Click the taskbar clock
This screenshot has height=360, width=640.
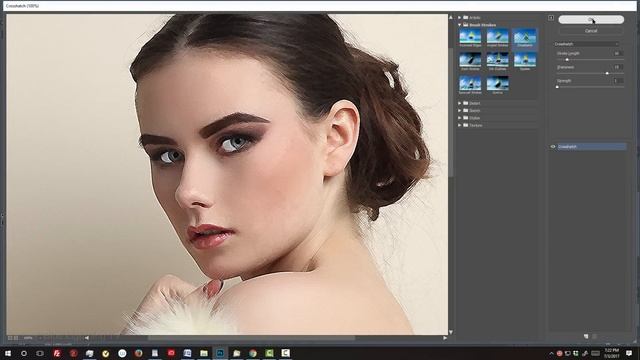(x=611, y=353)
